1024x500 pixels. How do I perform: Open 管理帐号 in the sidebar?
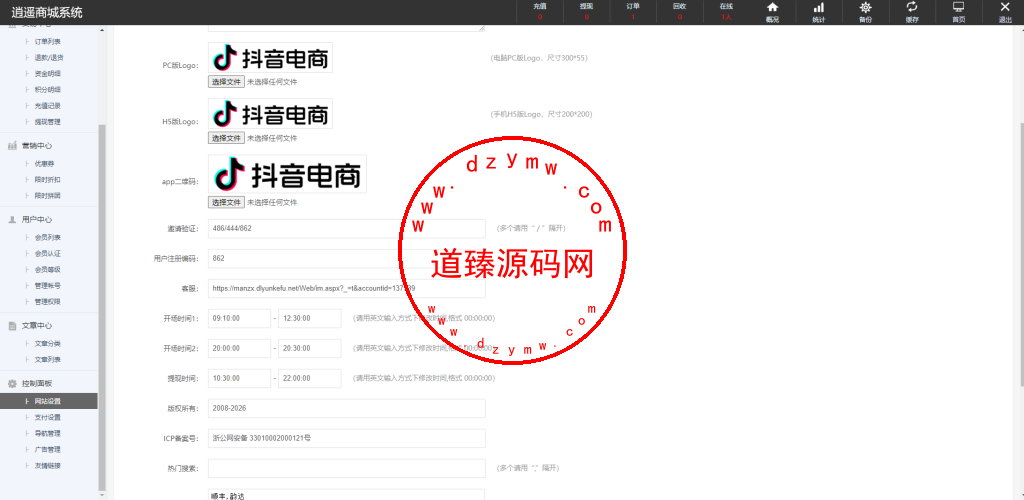click(x=48, y=286)
